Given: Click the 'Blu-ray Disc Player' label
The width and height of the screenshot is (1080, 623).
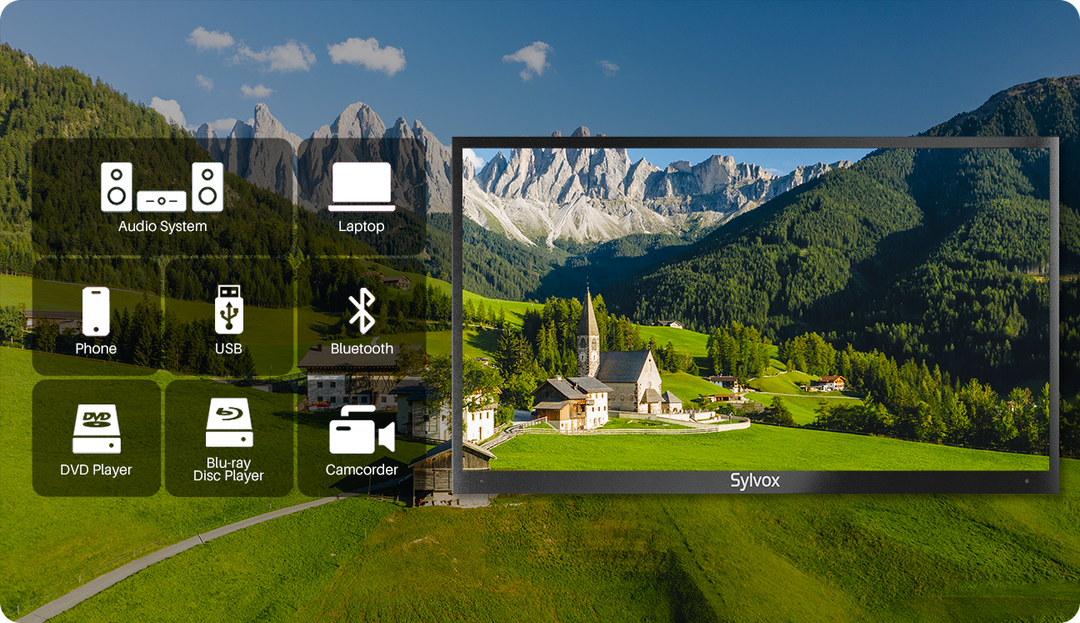Looking at the screenshot, I should click(229, 470).
